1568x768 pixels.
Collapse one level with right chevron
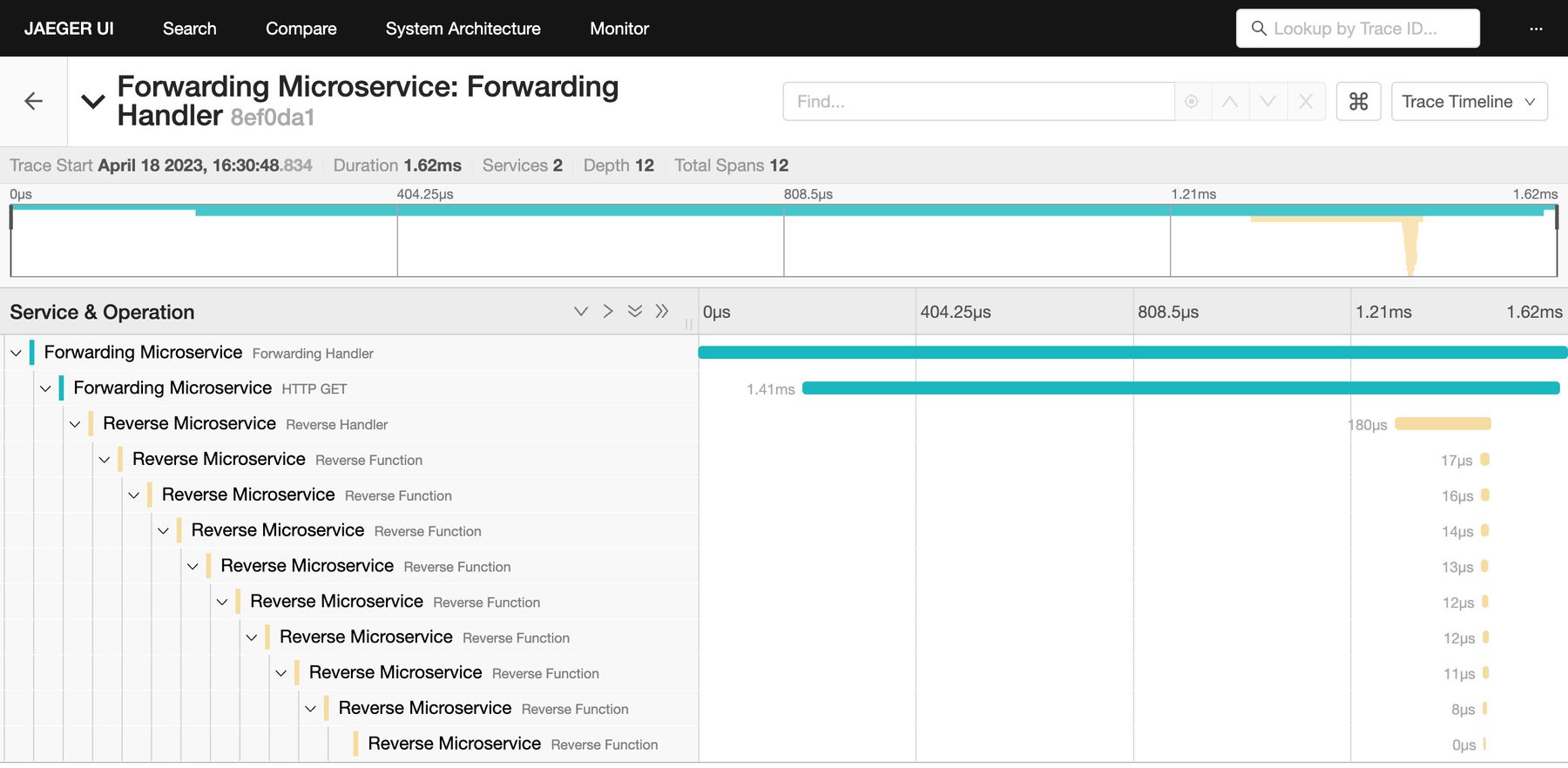pyautogui.click(x=608, y=311)
